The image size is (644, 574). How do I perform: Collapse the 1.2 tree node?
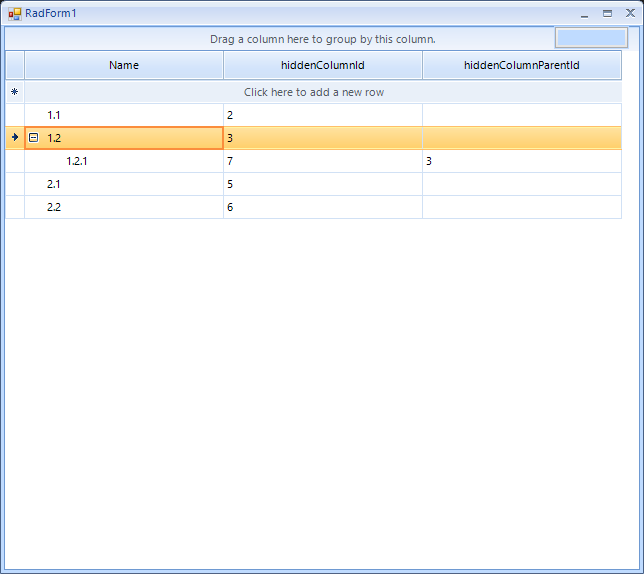(33, 138)
